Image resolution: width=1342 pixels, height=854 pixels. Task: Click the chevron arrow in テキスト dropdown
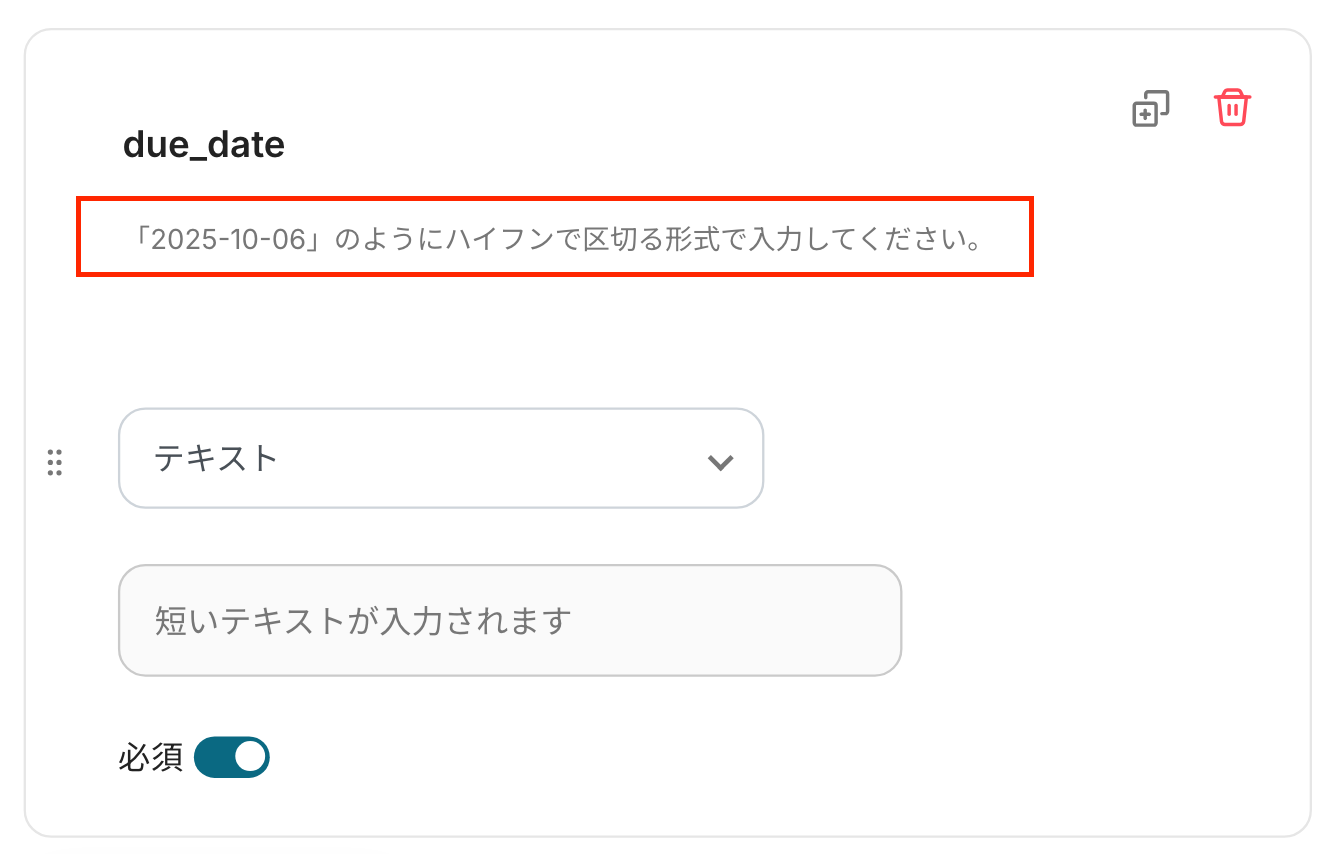point(720,461)
